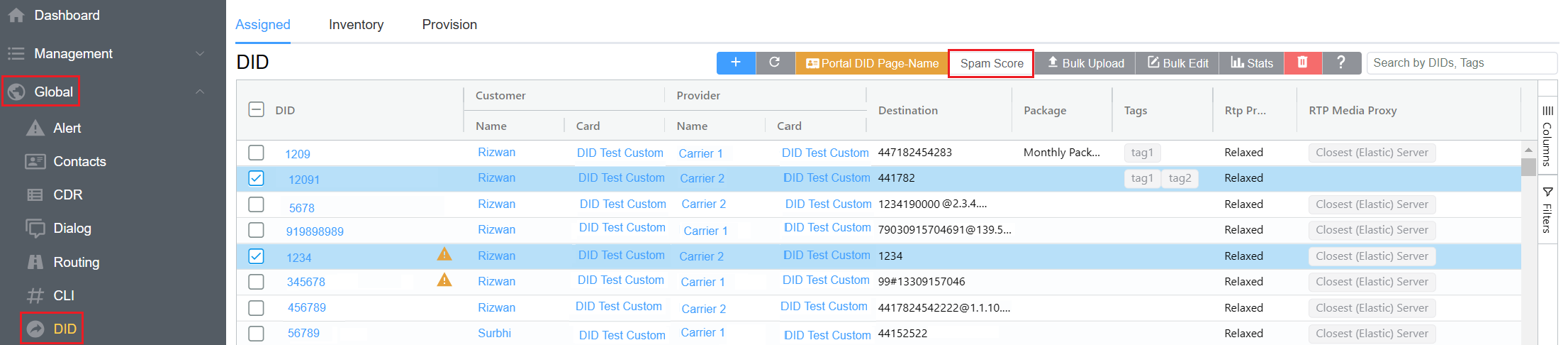This screenshot has width=1568, height=345.
Task: Open Alert from the sidebar
Action: pyautogui.click(x=67, y=128)
